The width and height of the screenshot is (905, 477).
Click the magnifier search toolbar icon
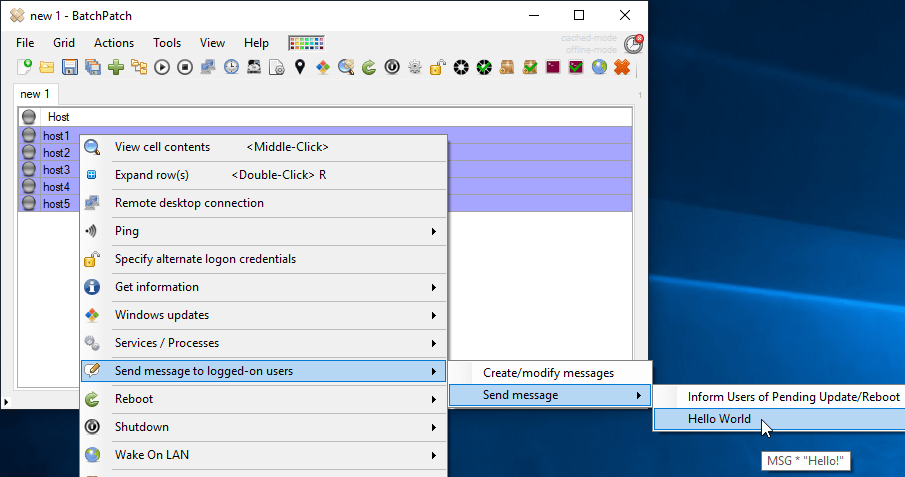pyautogui.click(x=346, y=67)
